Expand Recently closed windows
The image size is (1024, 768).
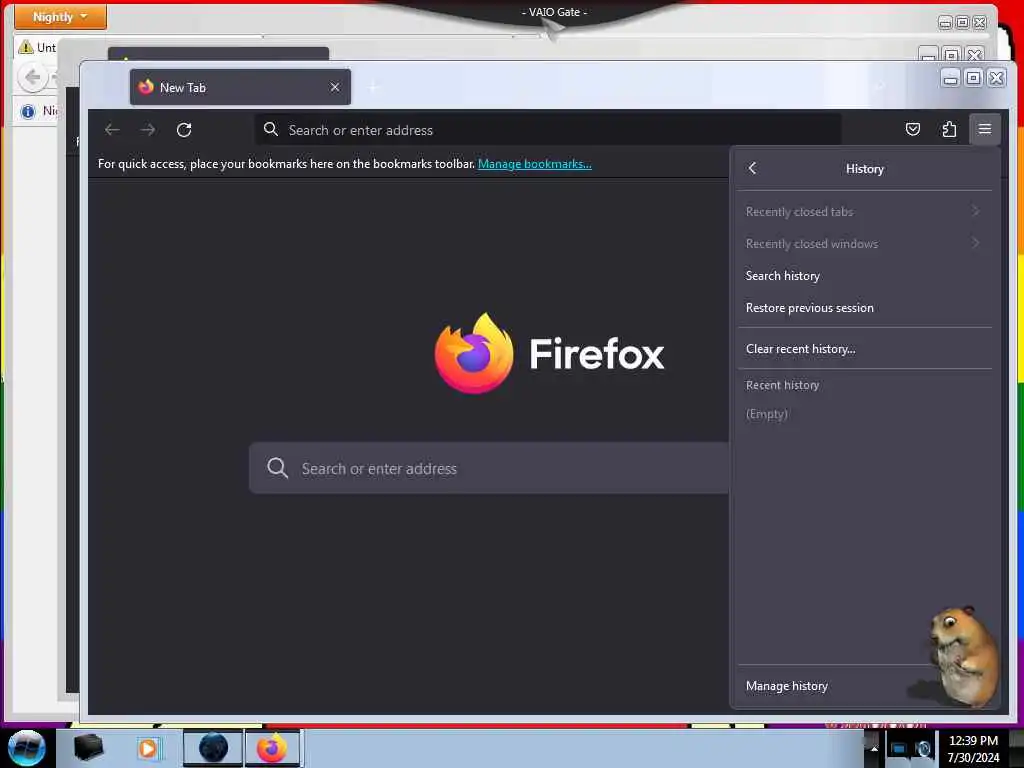click(x=864, y=244)
